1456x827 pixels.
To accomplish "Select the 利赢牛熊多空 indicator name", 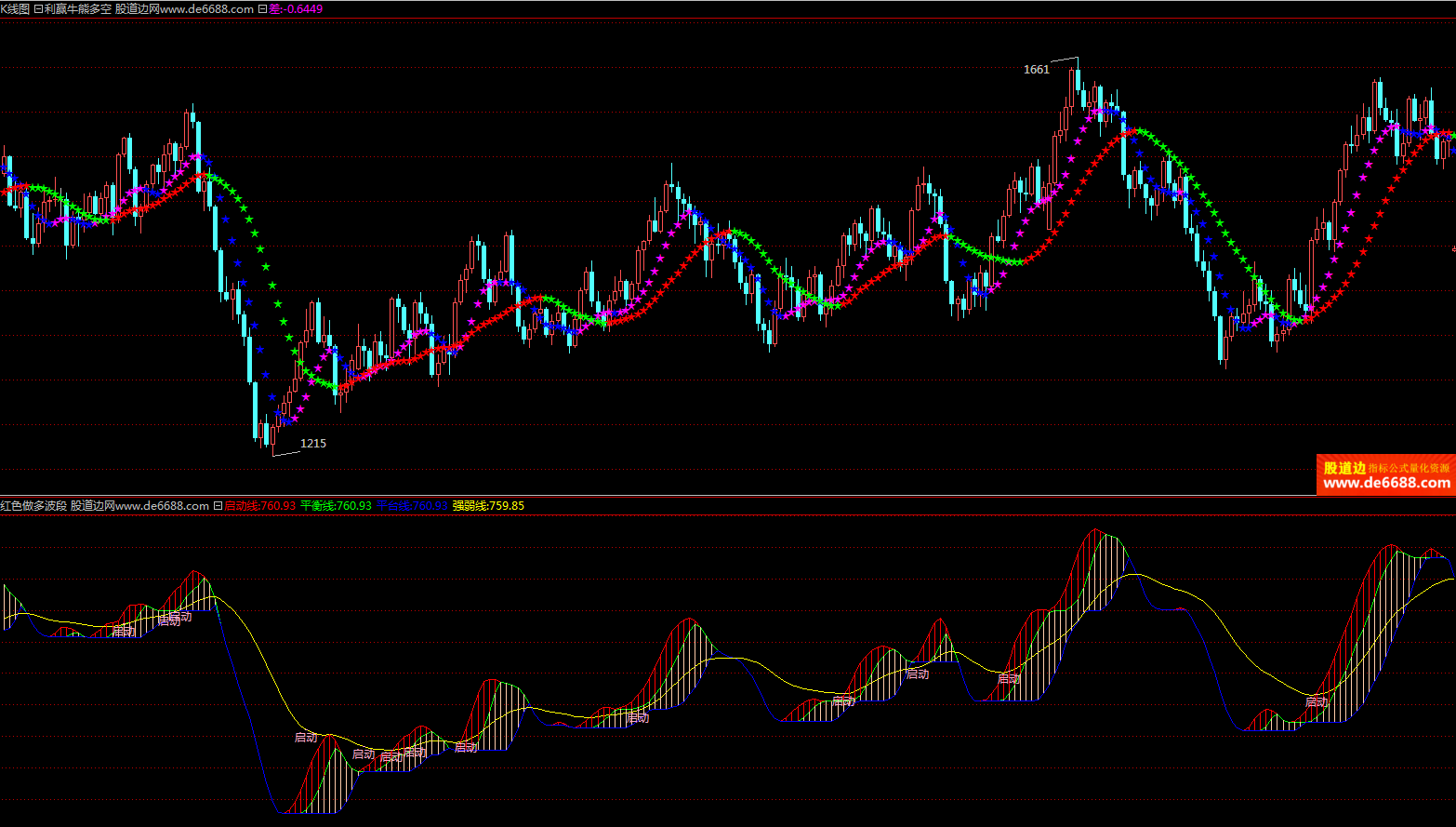I will (x=77, y=9).
